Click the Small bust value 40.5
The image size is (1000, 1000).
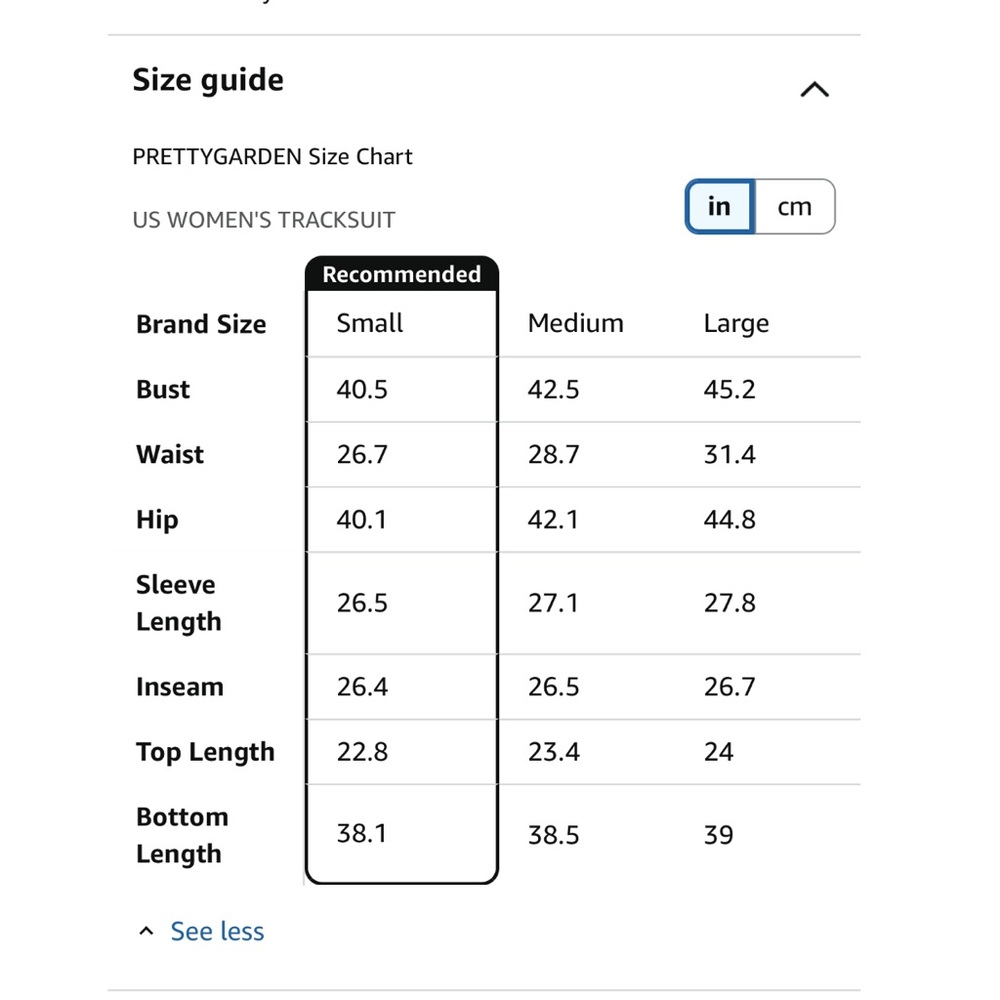click(x=362, y=390)
